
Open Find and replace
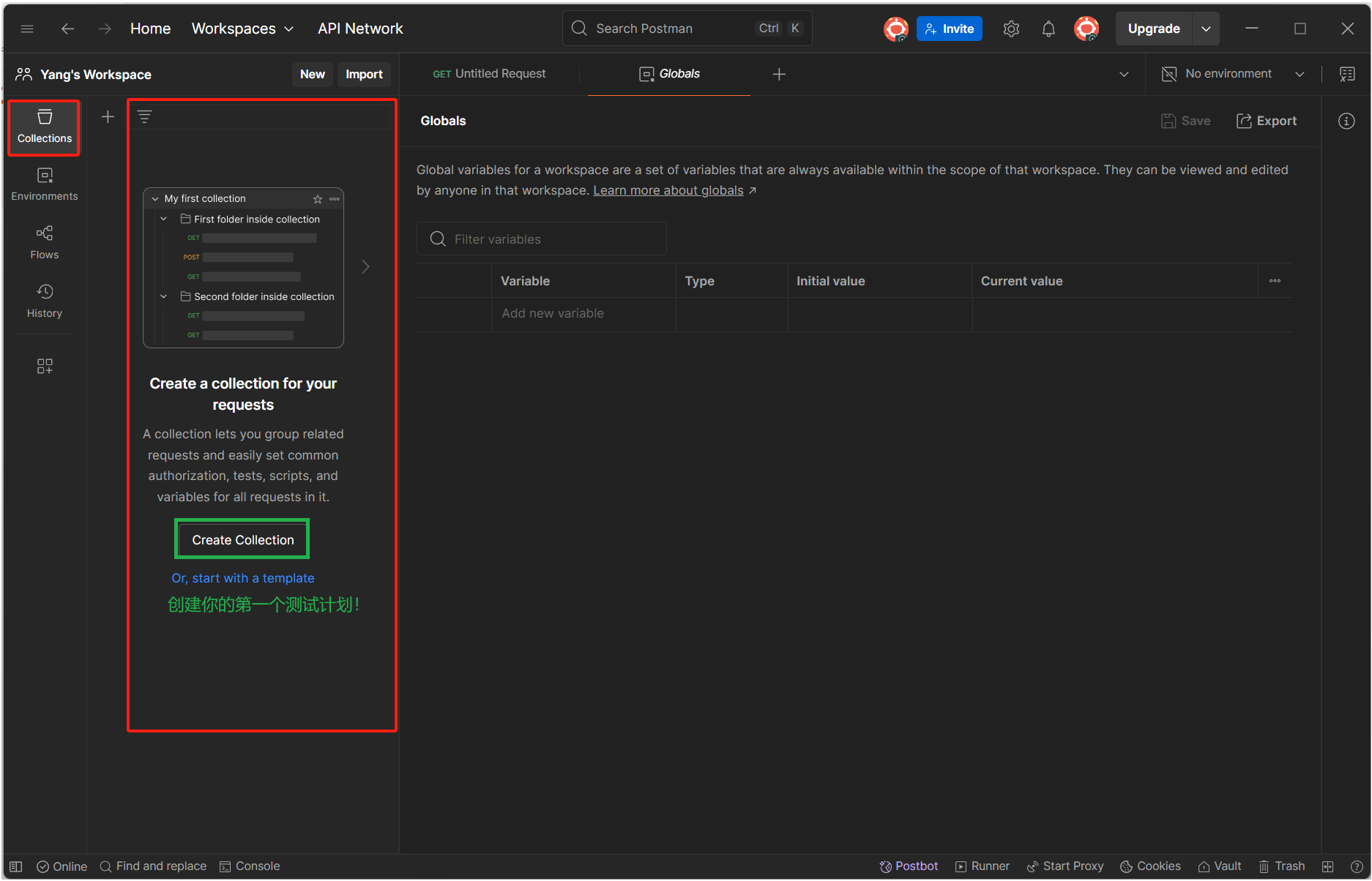153,866
